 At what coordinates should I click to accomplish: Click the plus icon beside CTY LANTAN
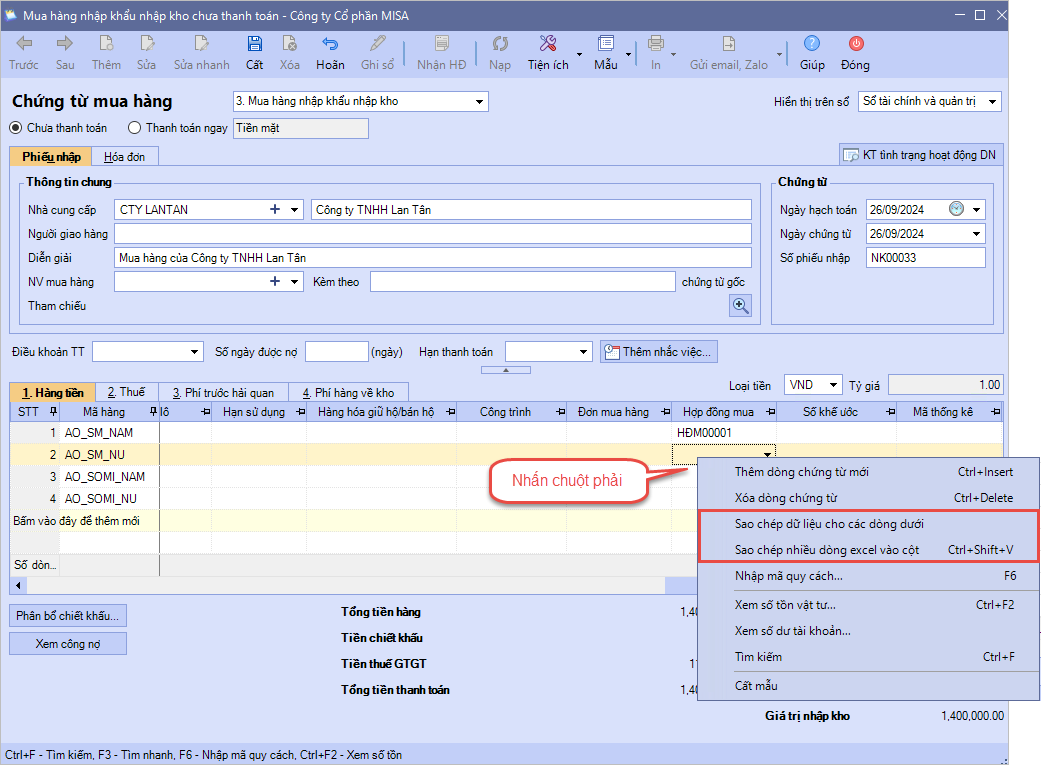click(275, 210)
